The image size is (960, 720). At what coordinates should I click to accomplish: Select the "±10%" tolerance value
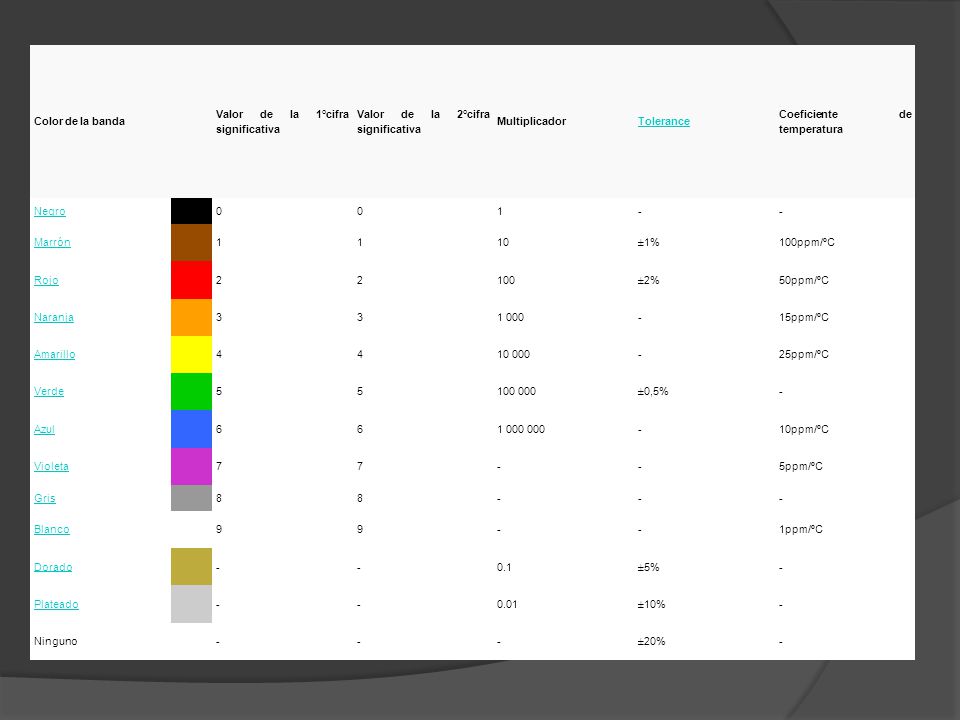[651, 604]
